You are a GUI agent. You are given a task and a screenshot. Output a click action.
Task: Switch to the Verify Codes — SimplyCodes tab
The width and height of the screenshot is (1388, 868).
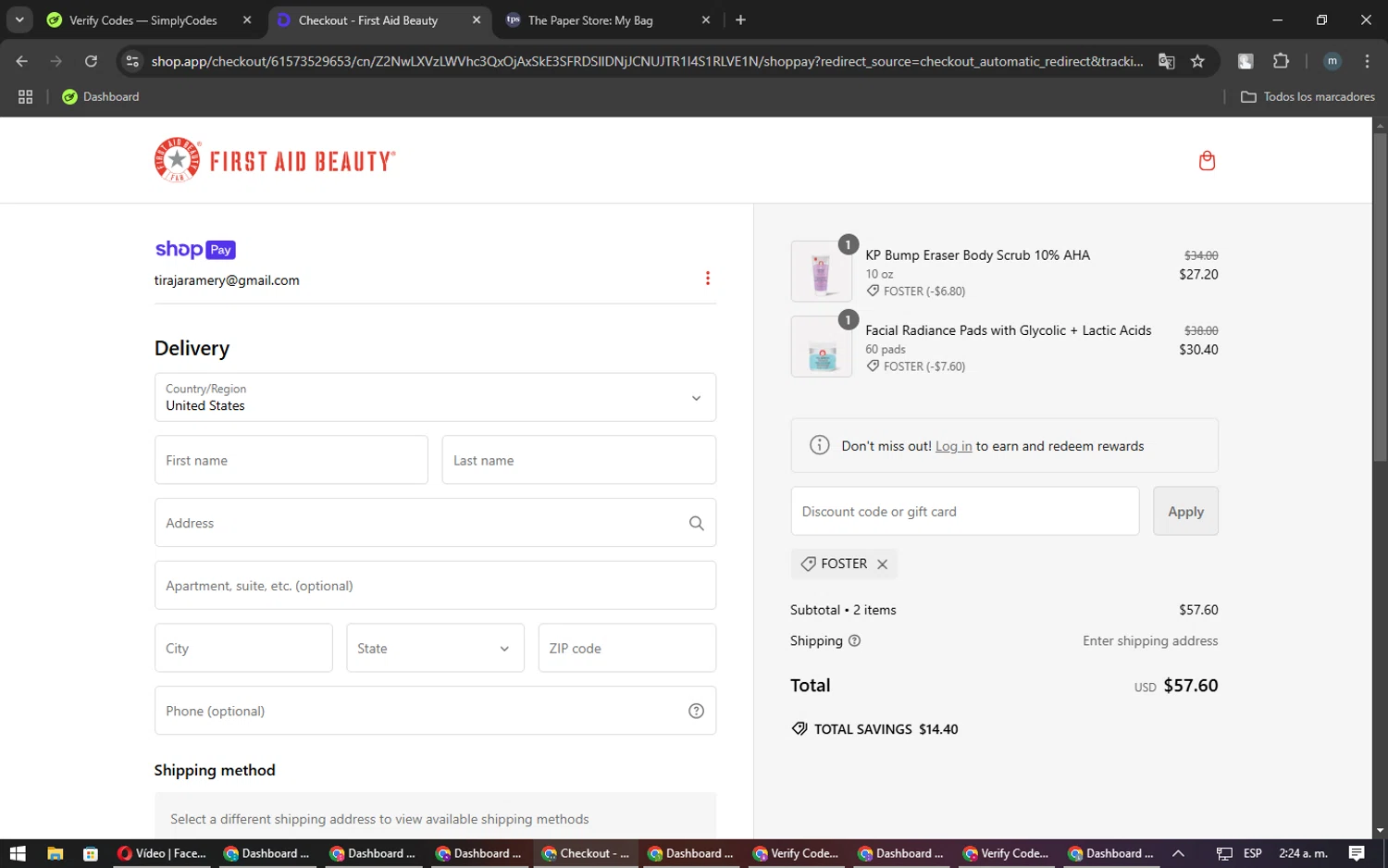[x=143, y=20]
